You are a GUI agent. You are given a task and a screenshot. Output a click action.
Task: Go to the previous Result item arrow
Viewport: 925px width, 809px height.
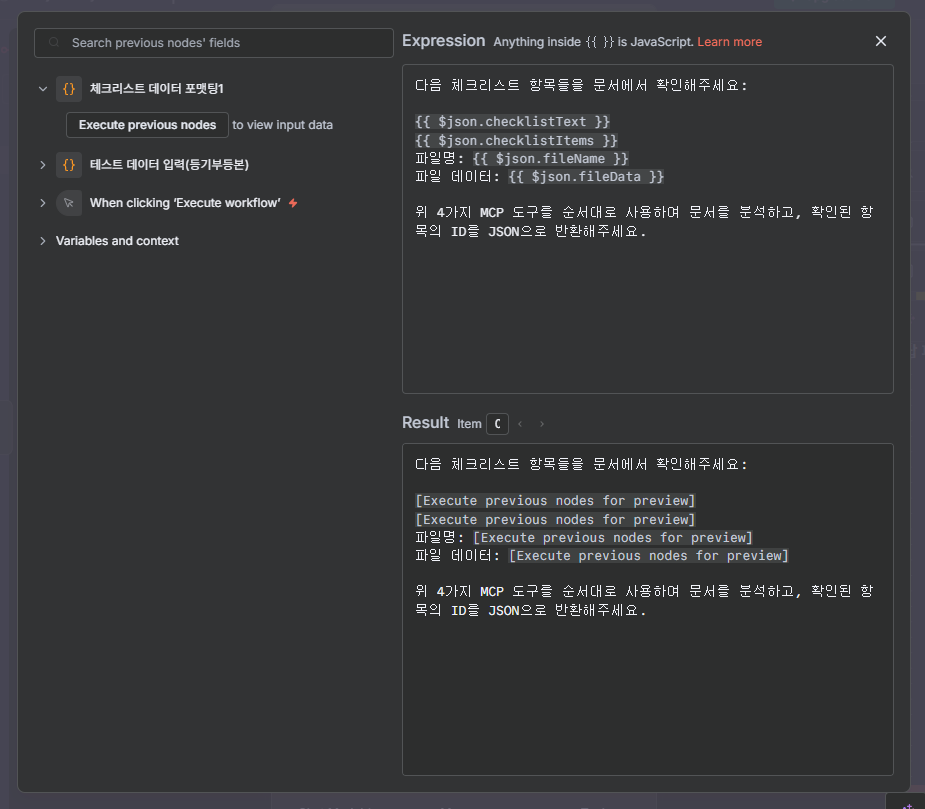pyautogui.click(x=520, y=424)
